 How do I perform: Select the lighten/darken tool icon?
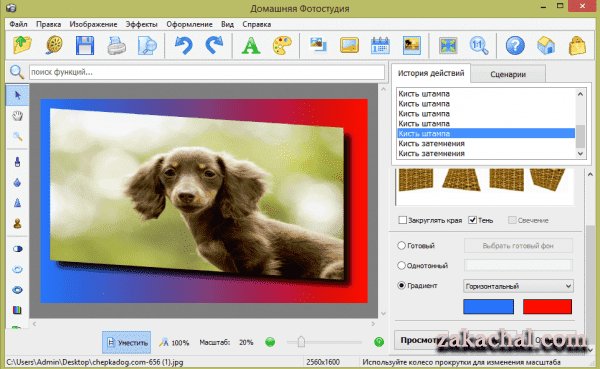tap(17, 249)
